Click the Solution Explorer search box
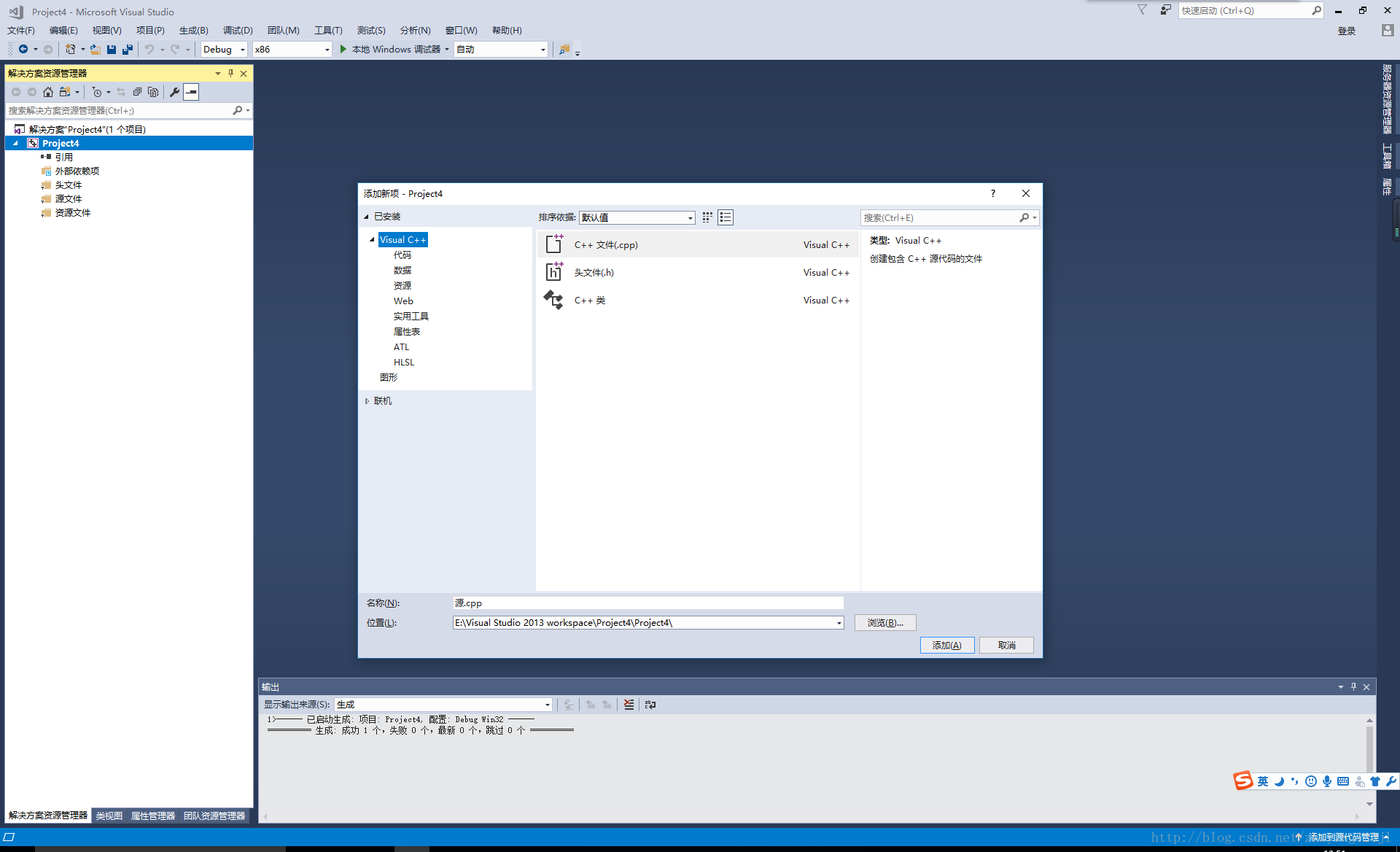This screenshot has width=1400, height=852. [x=118, y=111]
